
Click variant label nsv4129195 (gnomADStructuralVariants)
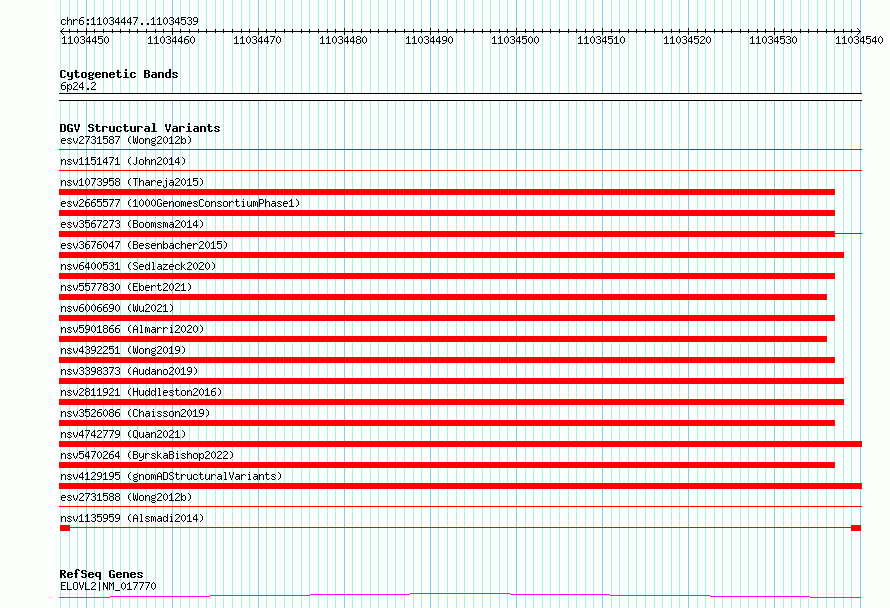[x=171, y=476]
